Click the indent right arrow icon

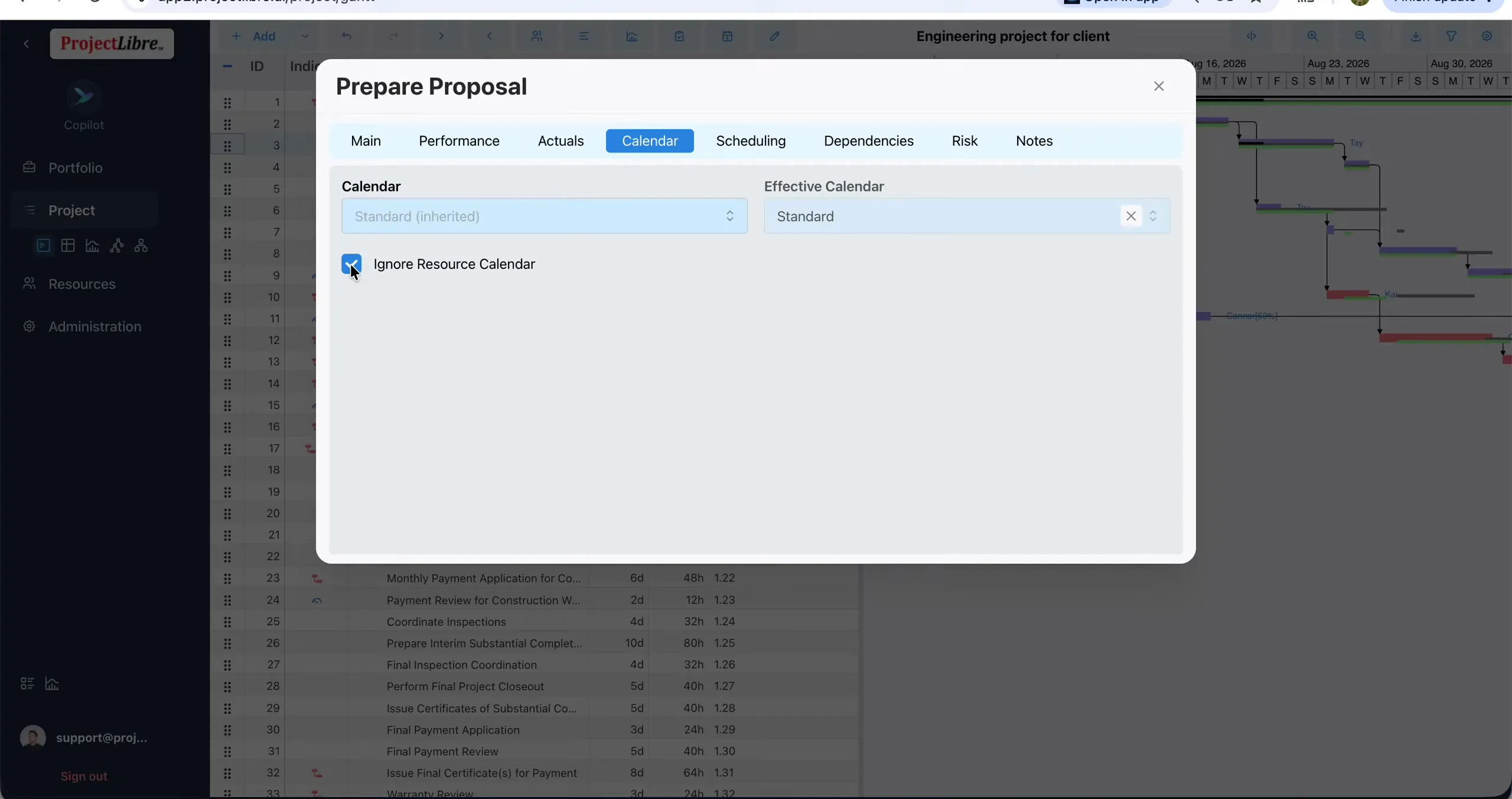(x=441, y=36)
